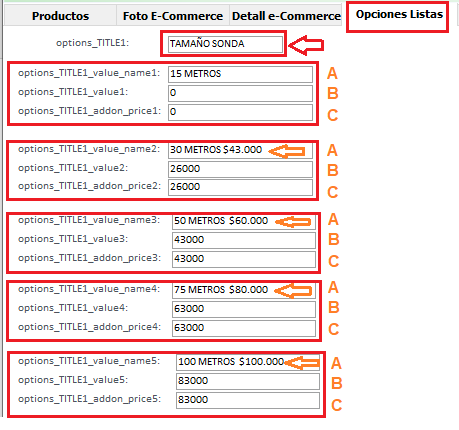The width and height of the screenshot is (459, 430).
Task: Click the options_TITLE1_addon_price1 field
Action: point(240,112)
